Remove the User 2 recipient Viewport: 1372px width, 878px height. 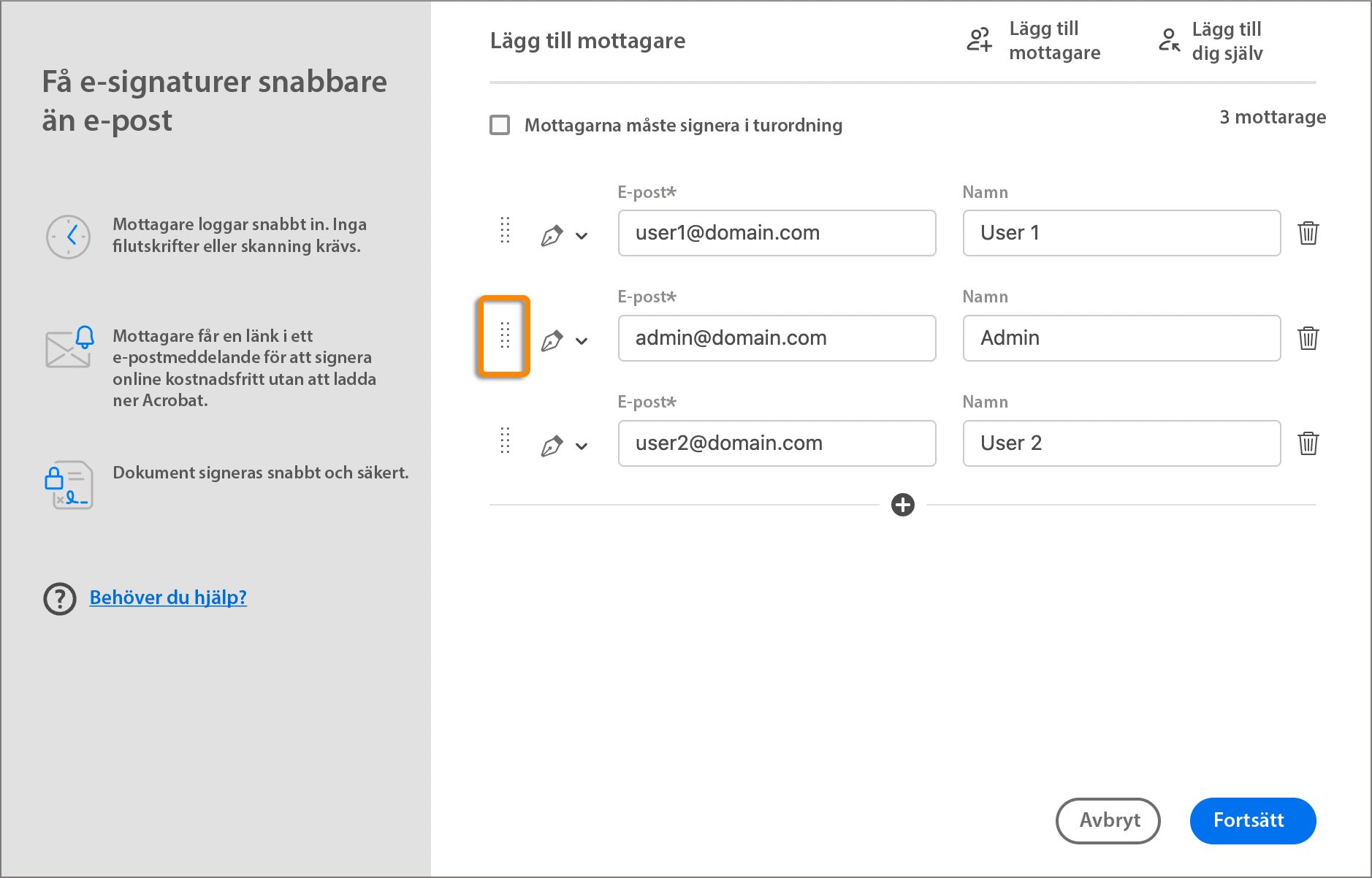[1308, 443]
